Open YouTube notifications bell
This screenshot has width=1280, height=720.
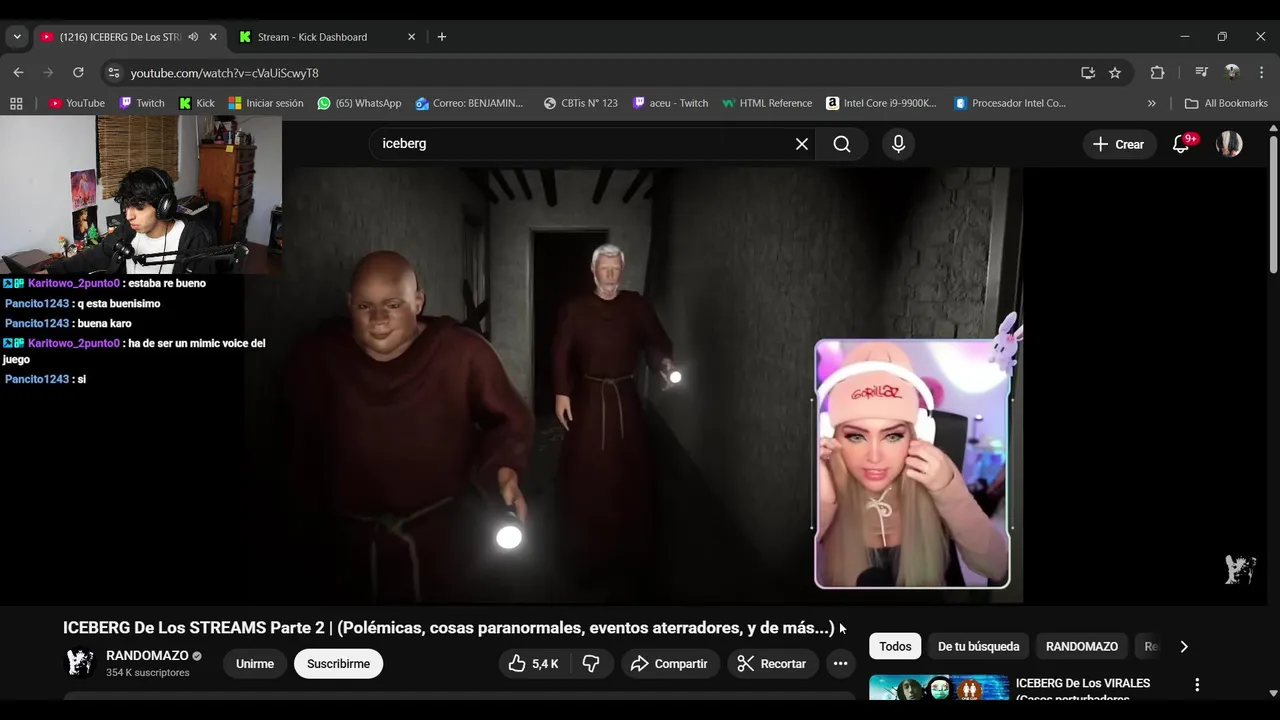(x=1181, y=144)
